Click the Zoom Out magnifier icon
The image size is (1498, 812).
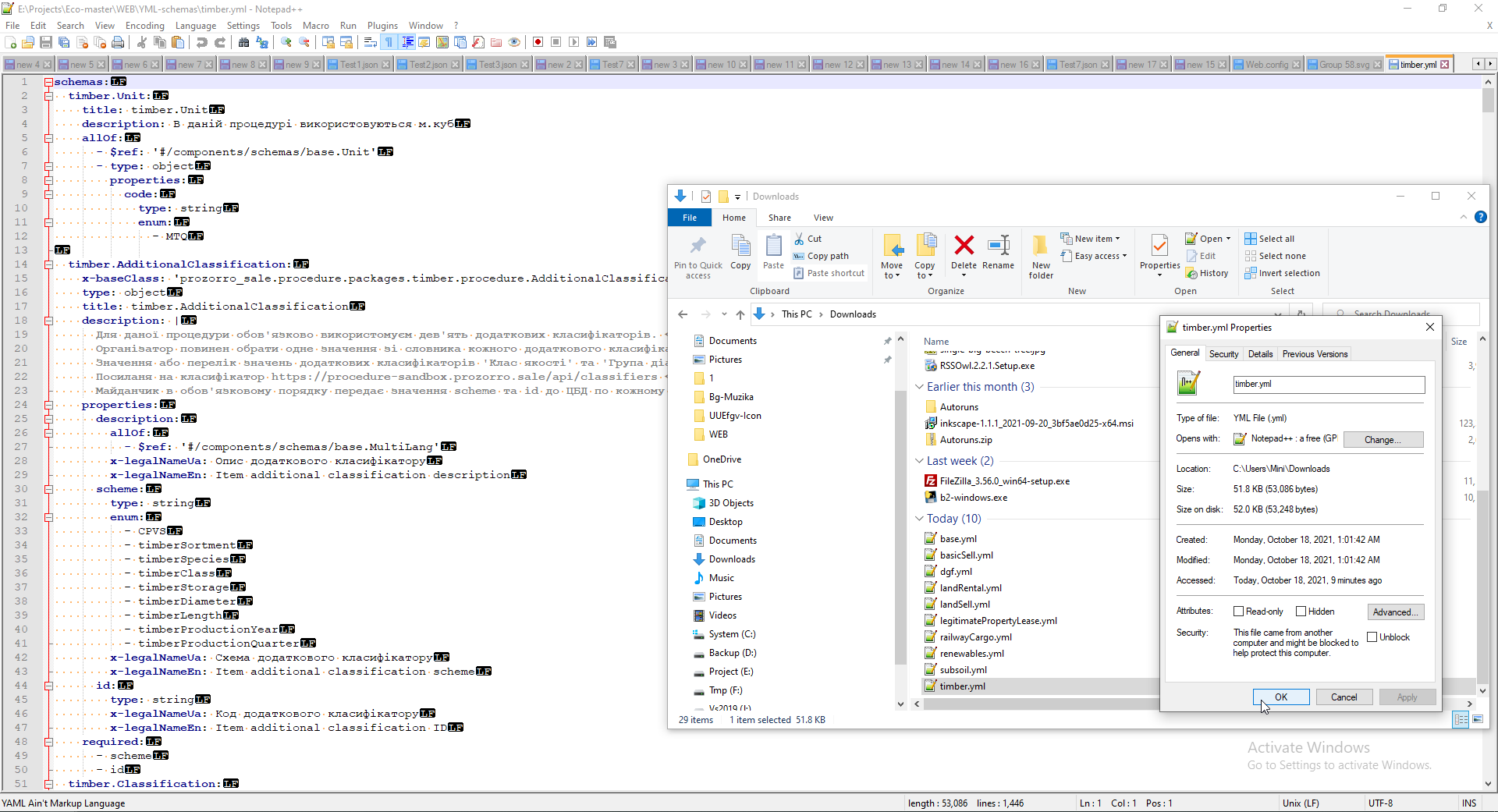304,42
